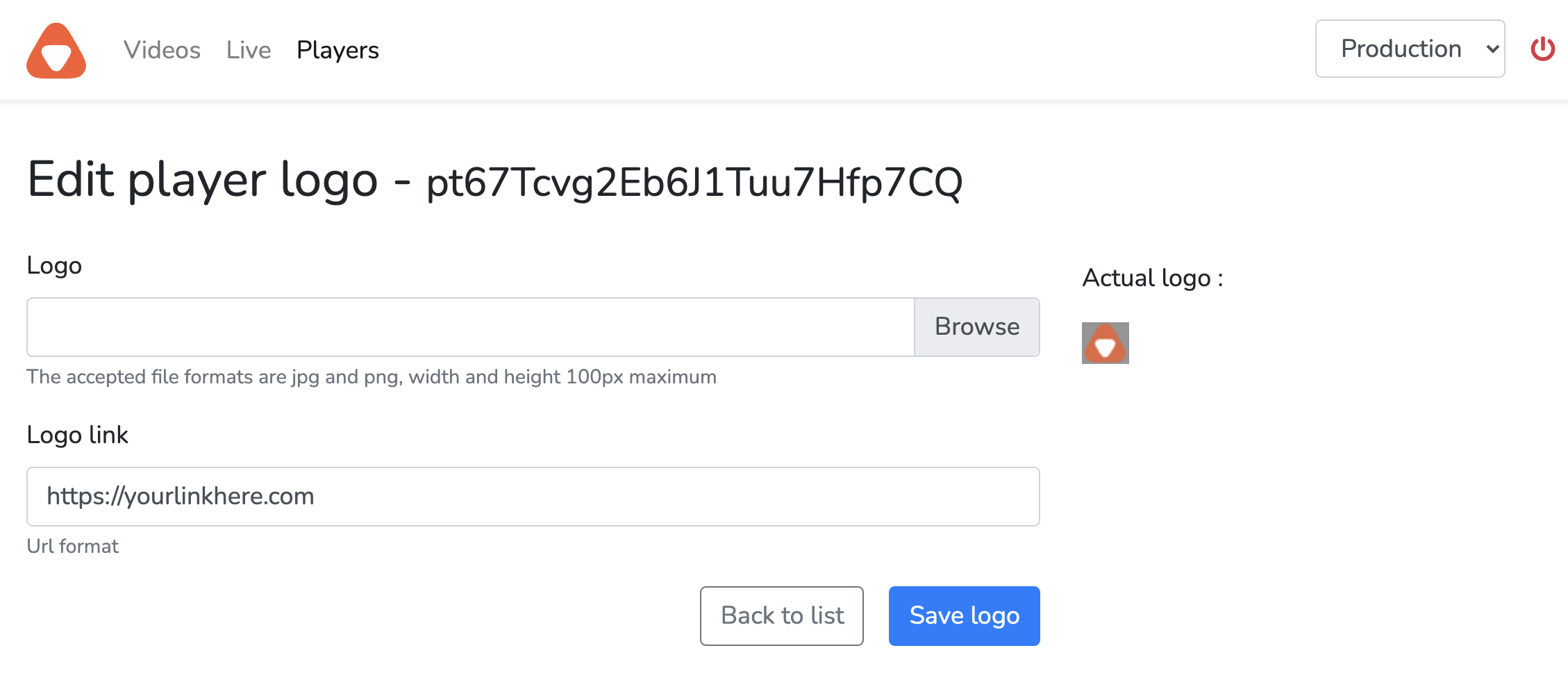Click the Back to list button
Viewport: 1568px width, 689px height.
[x=782, y=616]
